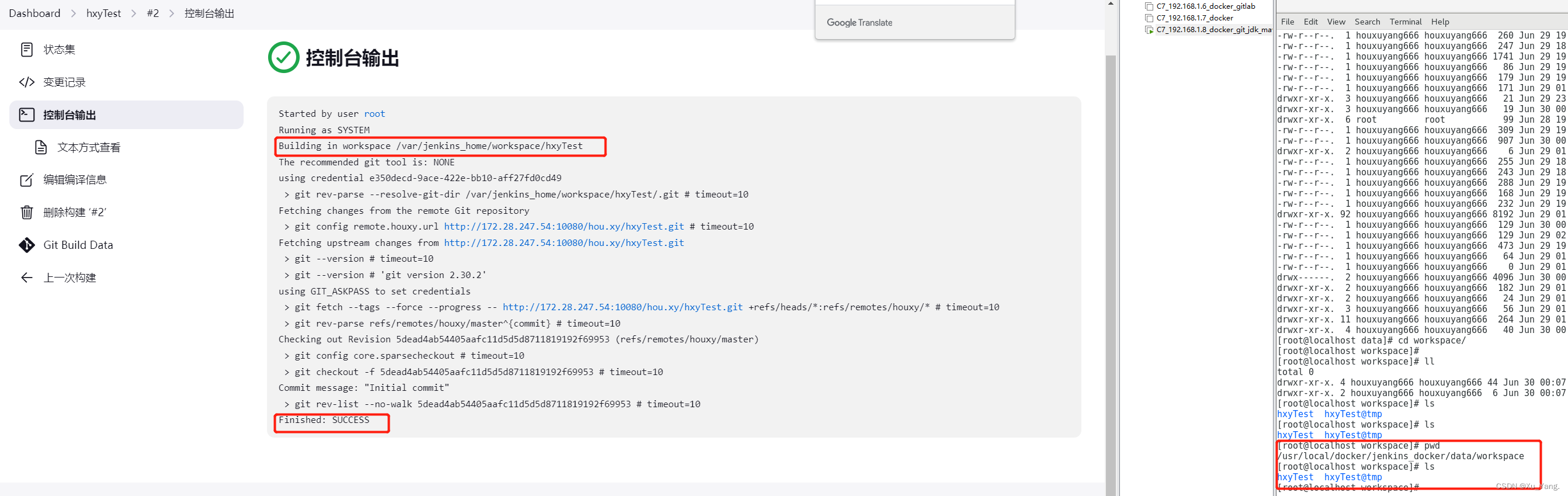1568x496 pixels.
Task: Open git URL in remote.houxy.url config line
Action: click(564, 227)
